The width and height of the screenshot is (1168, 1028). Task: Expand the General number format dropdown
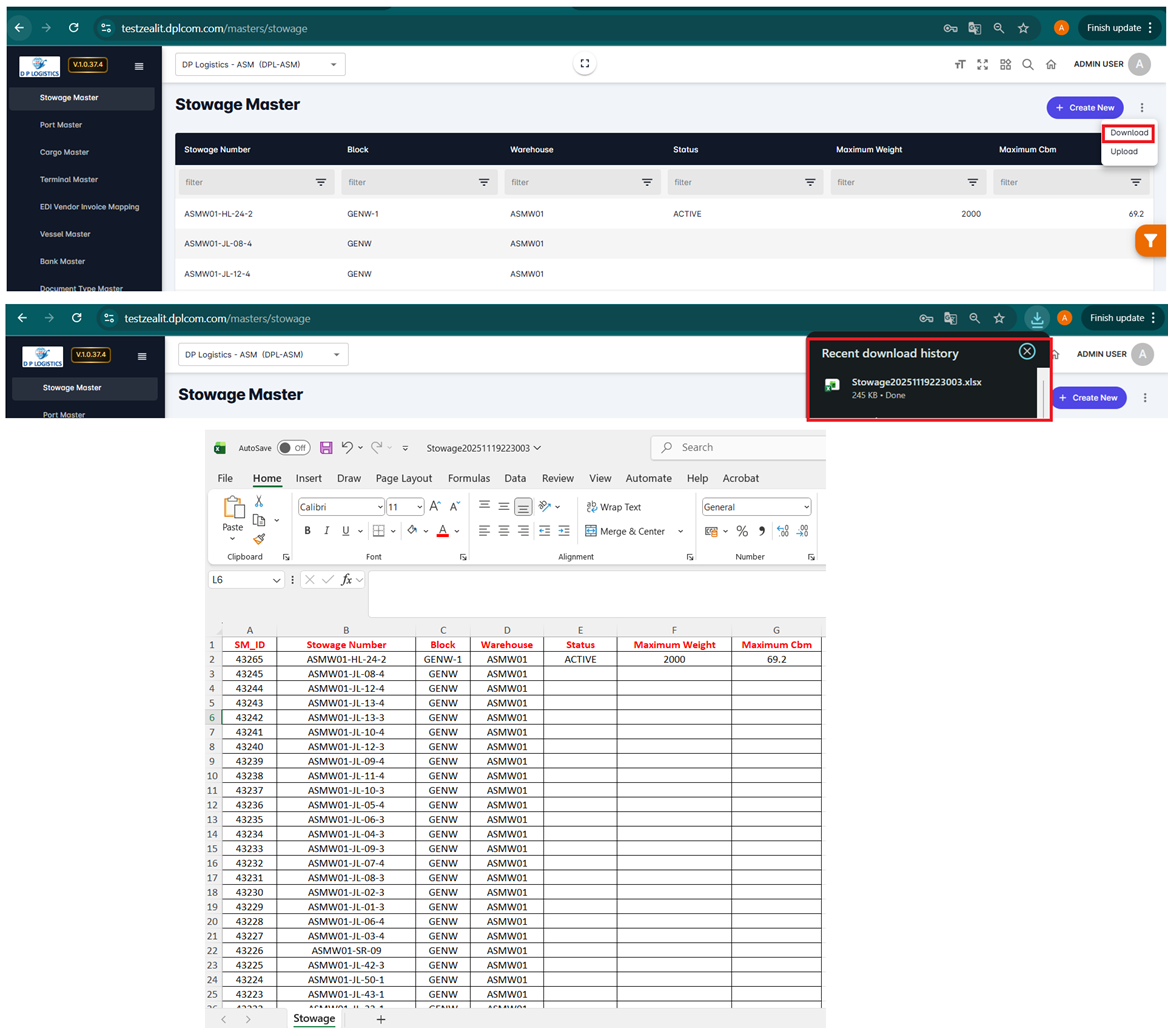(805, 507)
